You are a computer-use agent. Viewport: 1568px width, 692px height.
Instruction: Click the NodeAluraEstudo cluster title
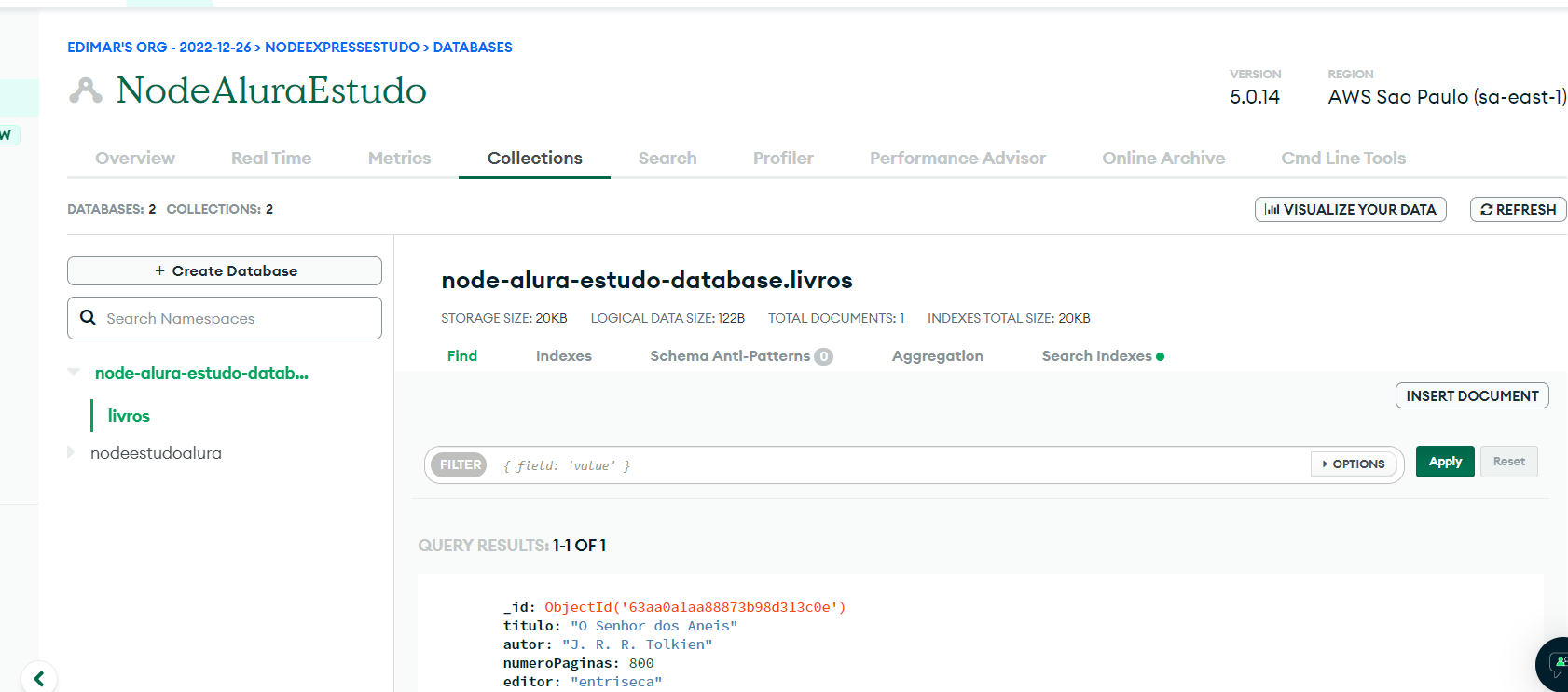(x=271, y=90)
